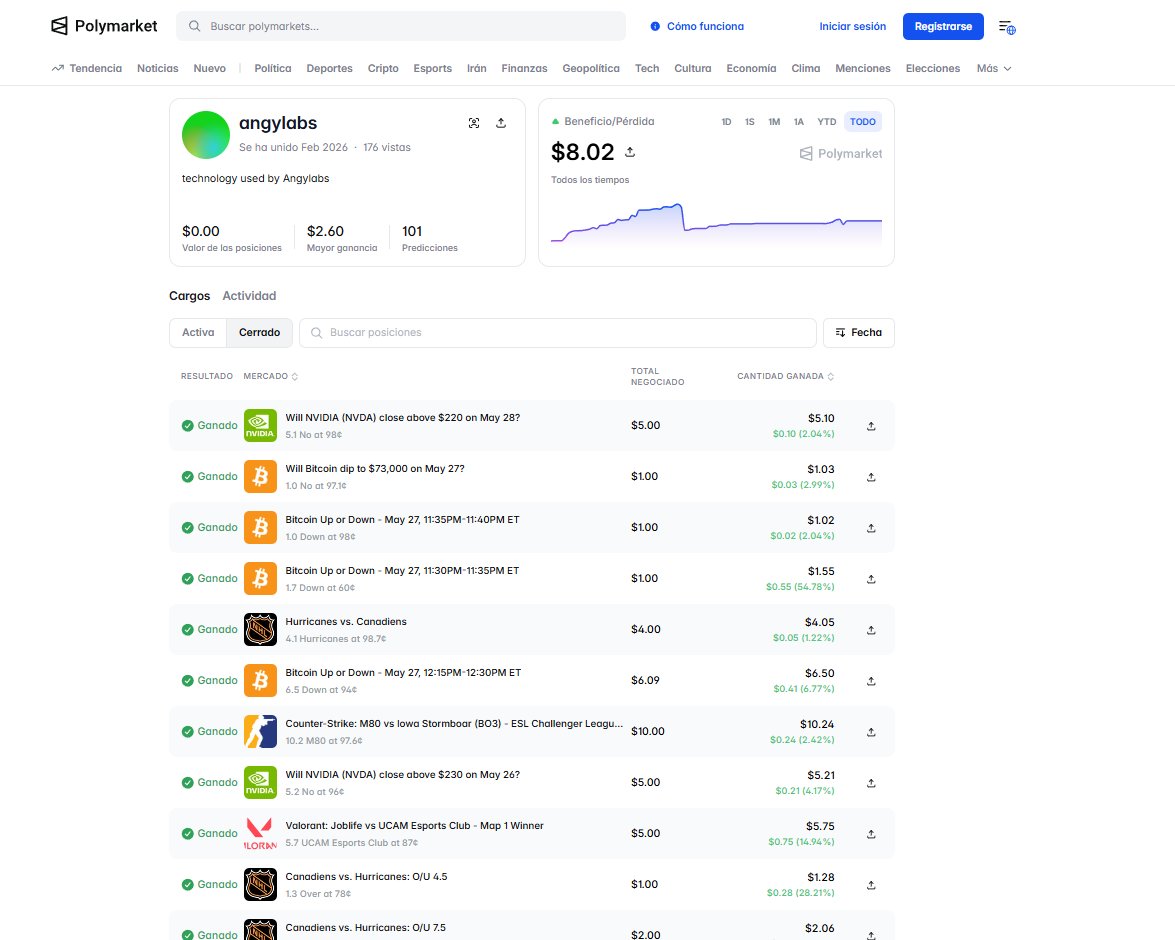Viewport: 1175px width, 940px height.
Task: Open Will NVIDIA close above $220 market
Action: point(402,418)
